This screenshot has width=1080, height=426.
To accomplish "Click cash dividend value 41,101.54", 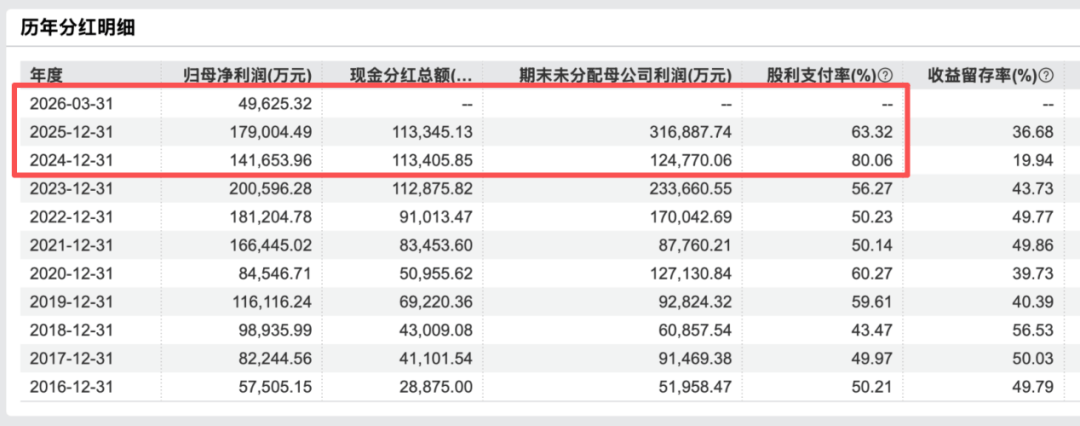I will [x=437, y=358].
